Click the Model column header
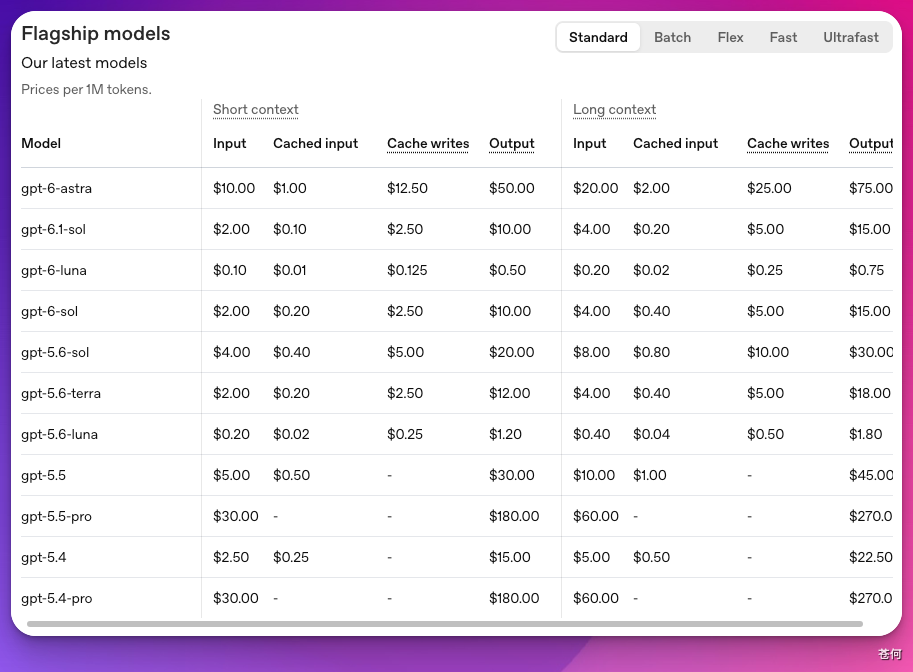This screenshot has width=913, height=672. click(x=41, y=143)
